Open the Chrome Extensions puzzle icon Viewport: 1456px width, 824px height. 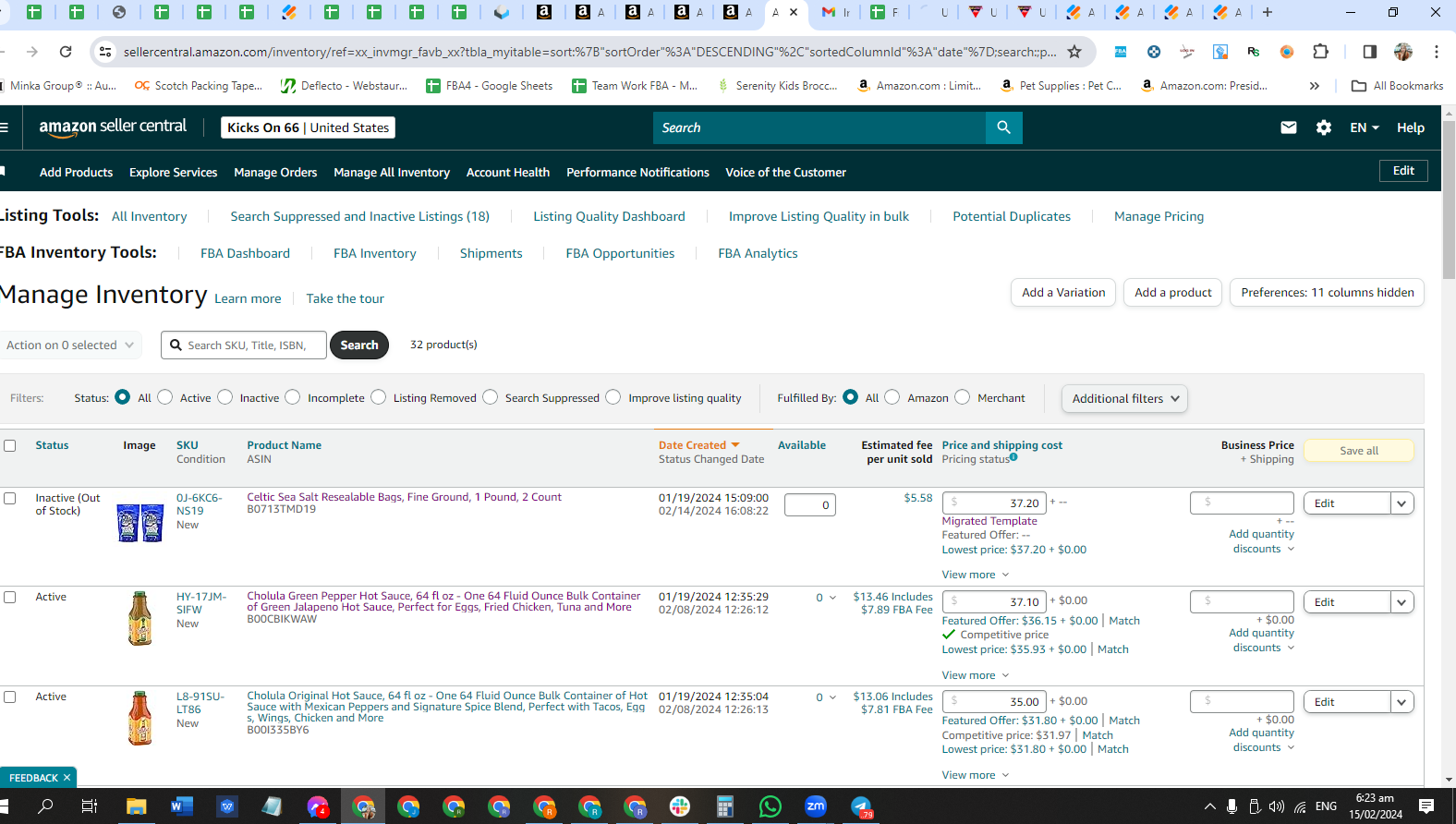(x=1320, y=52)
